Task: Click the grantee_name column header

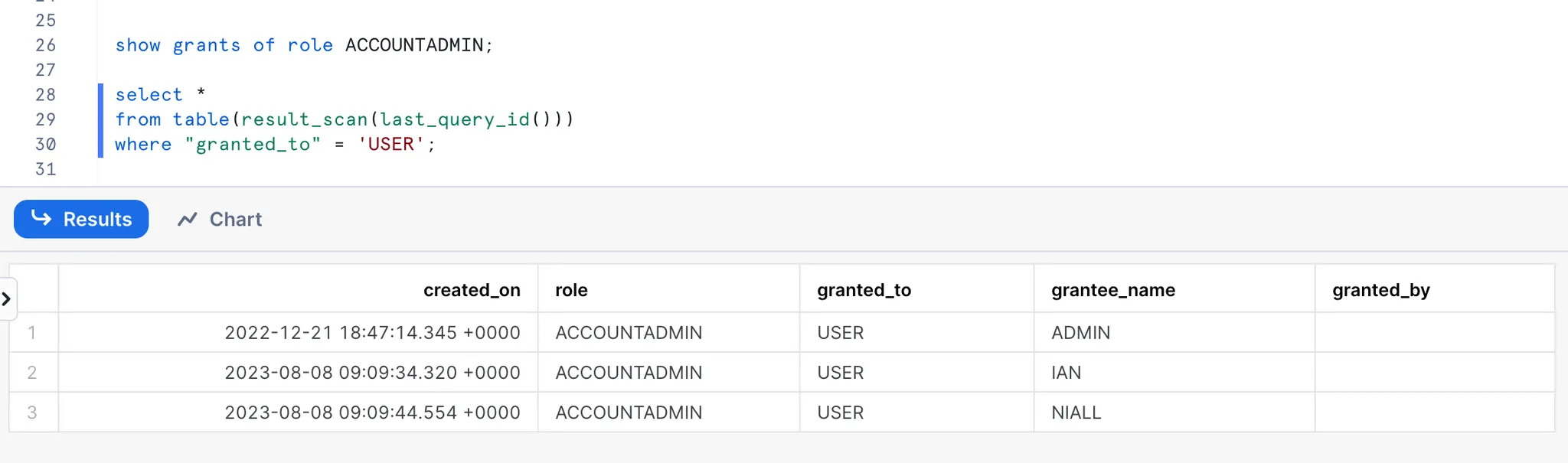Action: pyautogui.click(x=1174, y=289)
